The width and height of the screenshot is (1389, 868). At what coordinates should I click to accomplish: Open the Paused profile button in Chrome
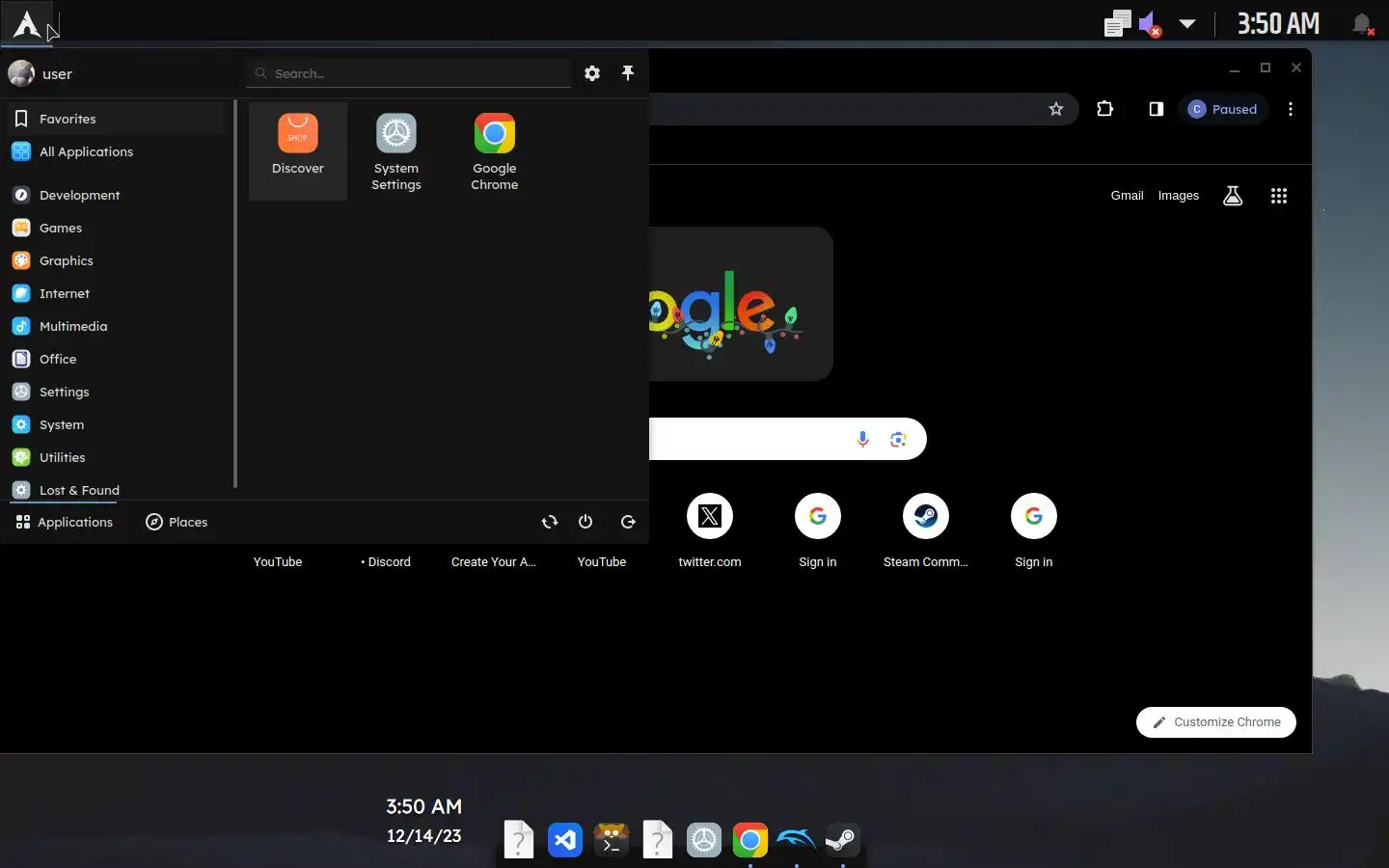[1222, 109]
